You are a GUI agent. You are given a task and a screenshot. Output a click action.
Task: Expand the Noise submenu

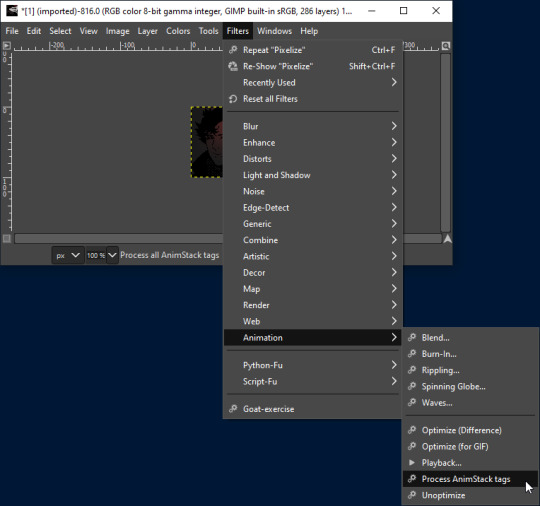(x=312, y=191)
